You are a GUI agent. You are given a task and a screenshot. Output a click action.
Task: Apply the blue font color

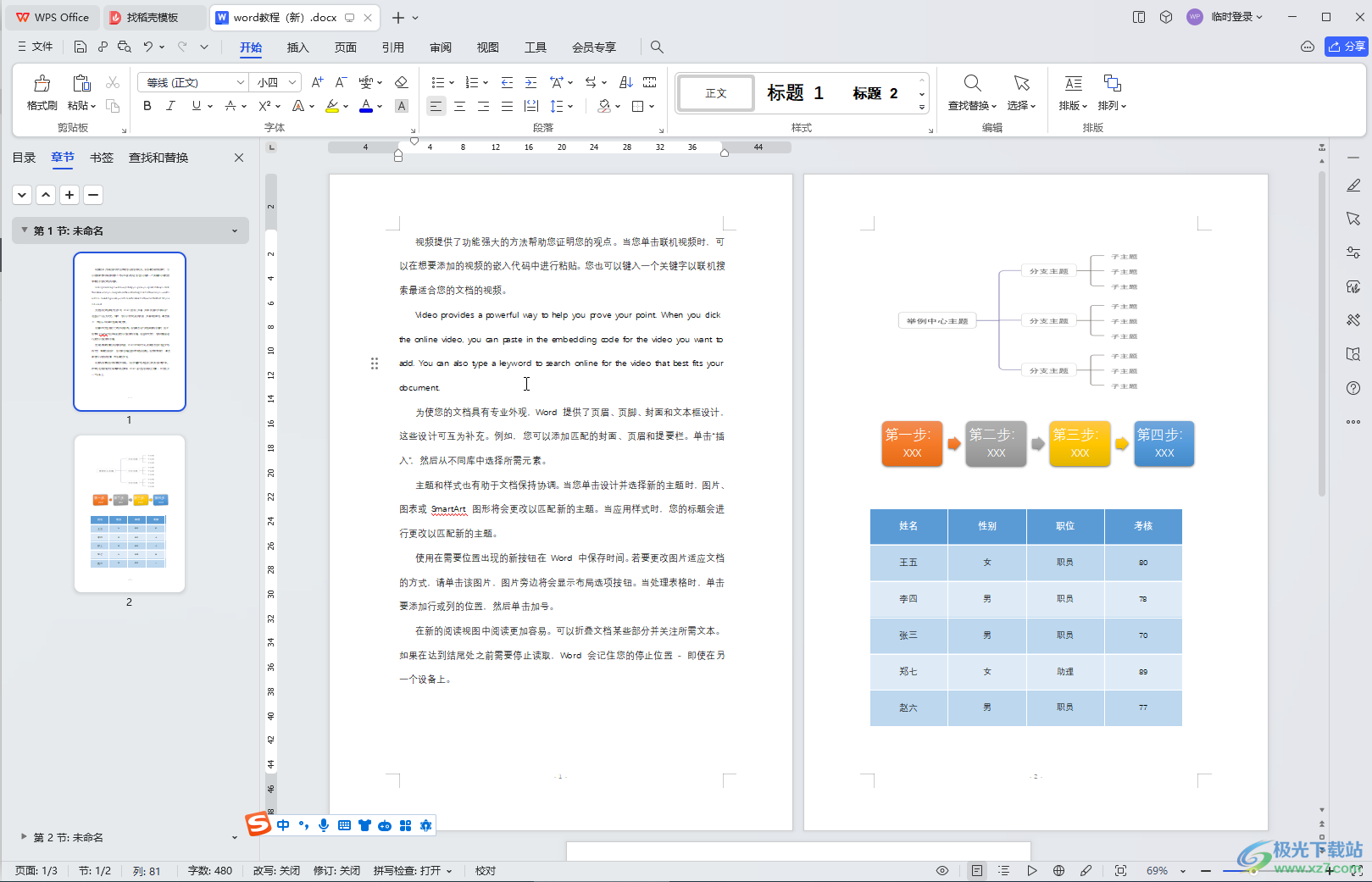pyautogui.click(x=366, y=106)
